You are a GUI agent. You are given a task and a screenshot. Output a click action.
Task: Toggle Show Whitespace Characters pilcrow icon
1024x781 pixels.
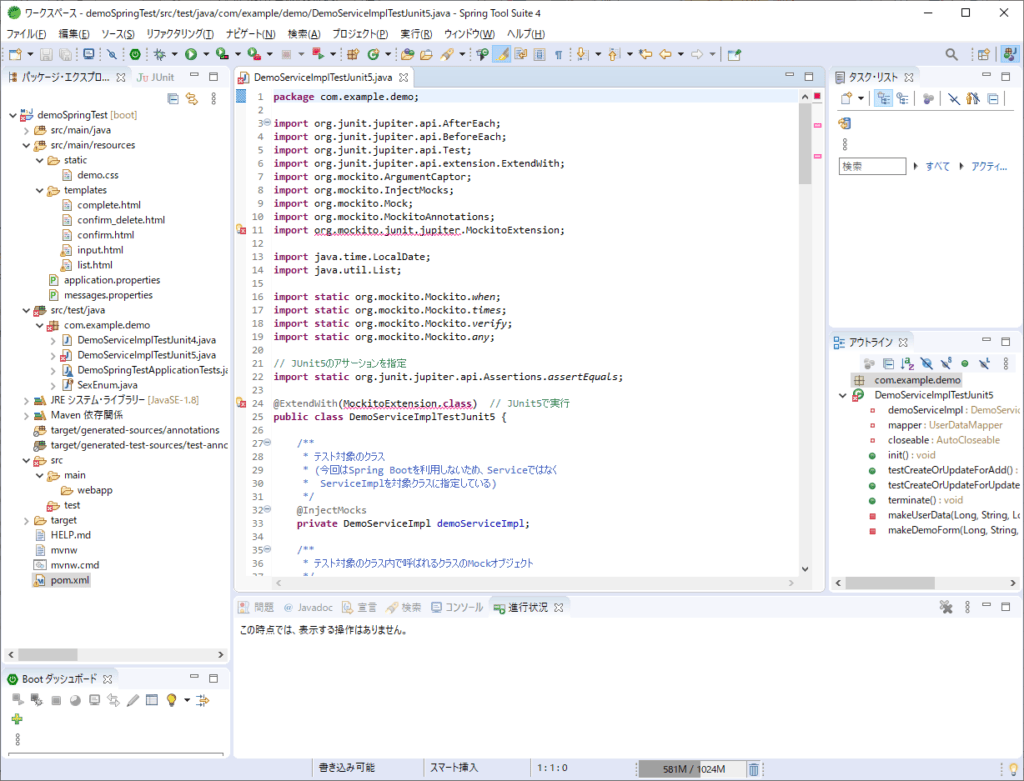tap(558, 55)
